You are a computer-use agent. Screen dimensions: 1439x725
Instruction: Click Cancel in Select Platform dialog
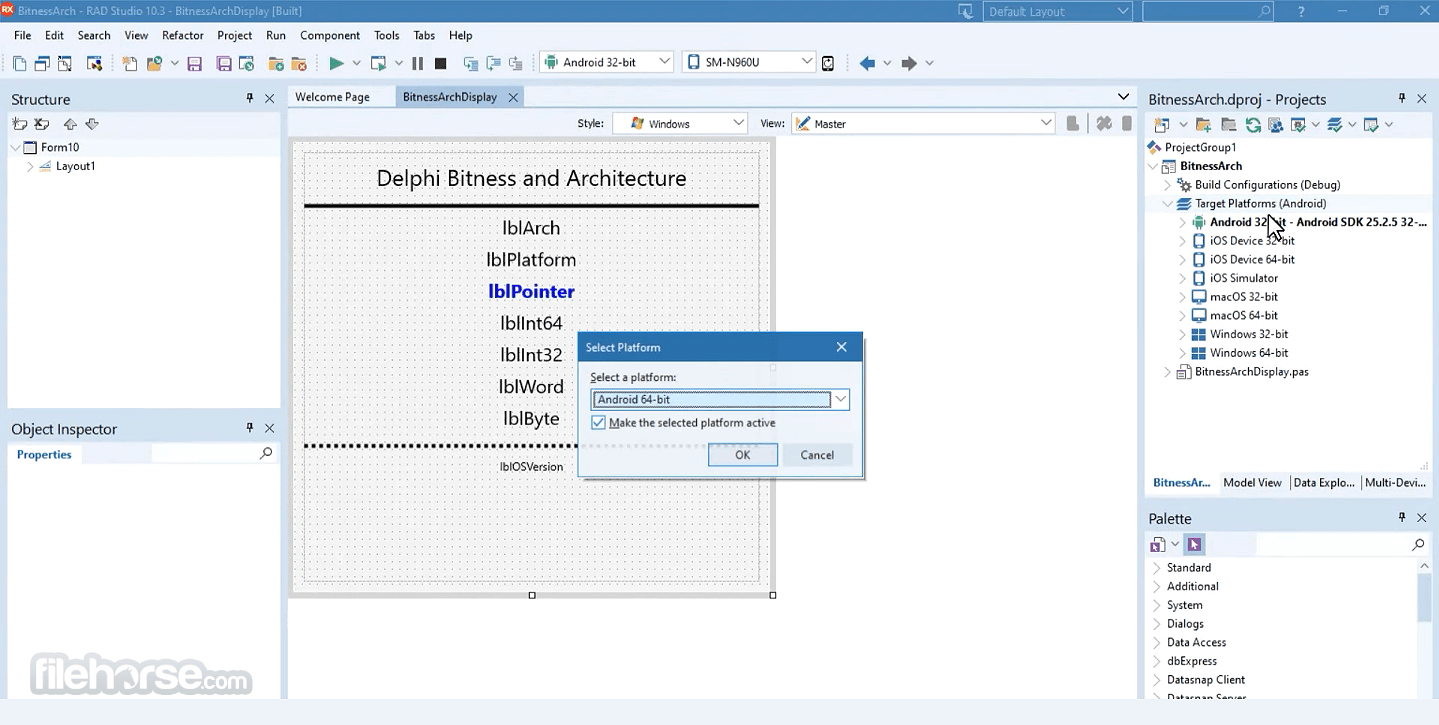pos(817,455)
